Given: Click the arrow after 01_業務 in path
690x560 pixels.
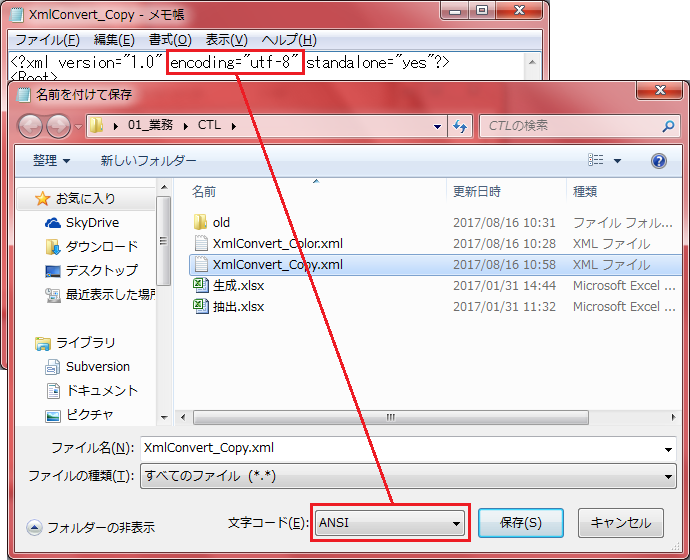Looking at the screenshot, I should pyautogui.click(x=186, y=126).
